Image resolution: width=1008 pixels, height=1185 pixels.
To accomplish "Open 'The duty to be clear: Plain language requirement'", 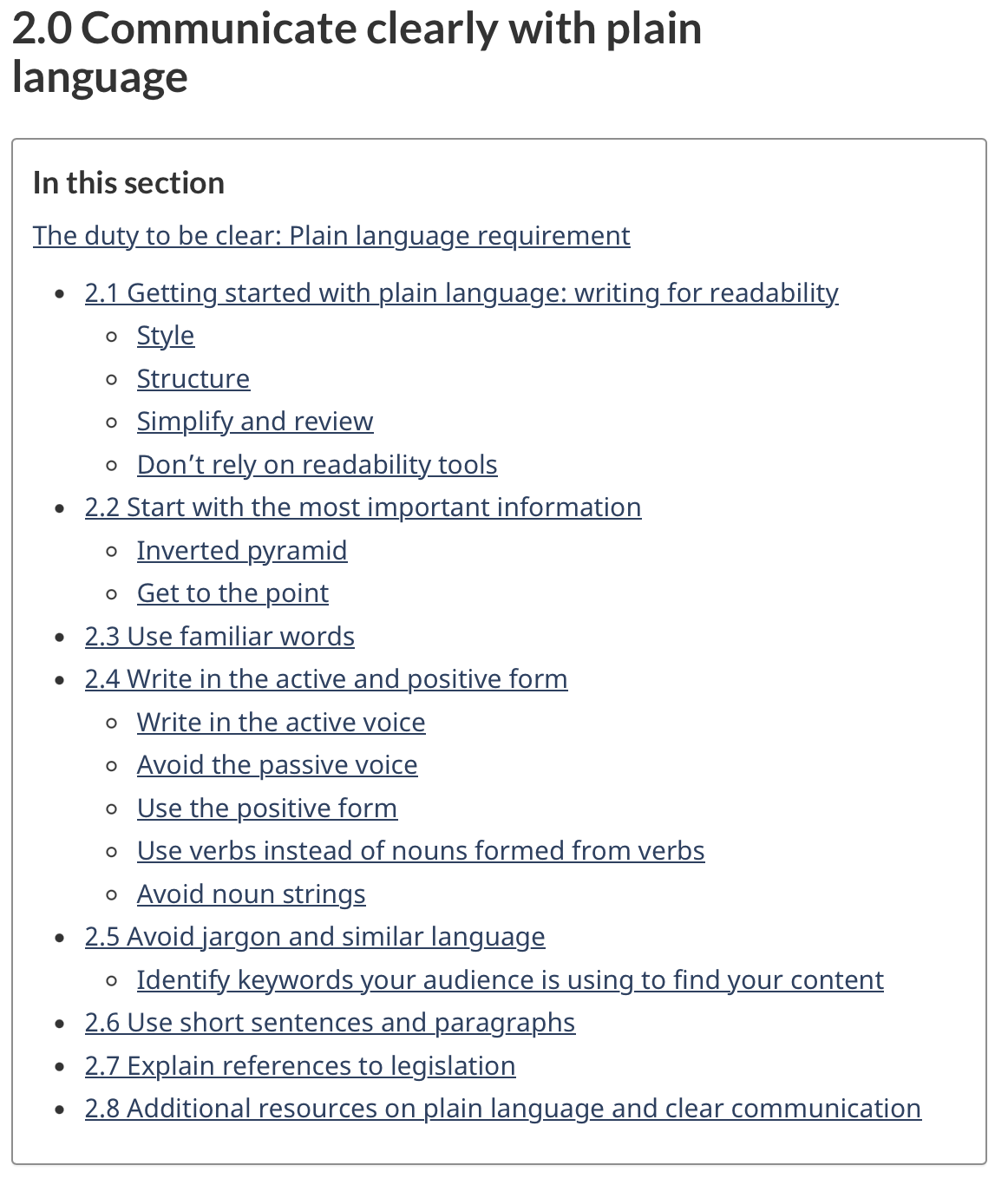I will click(331, 235).
